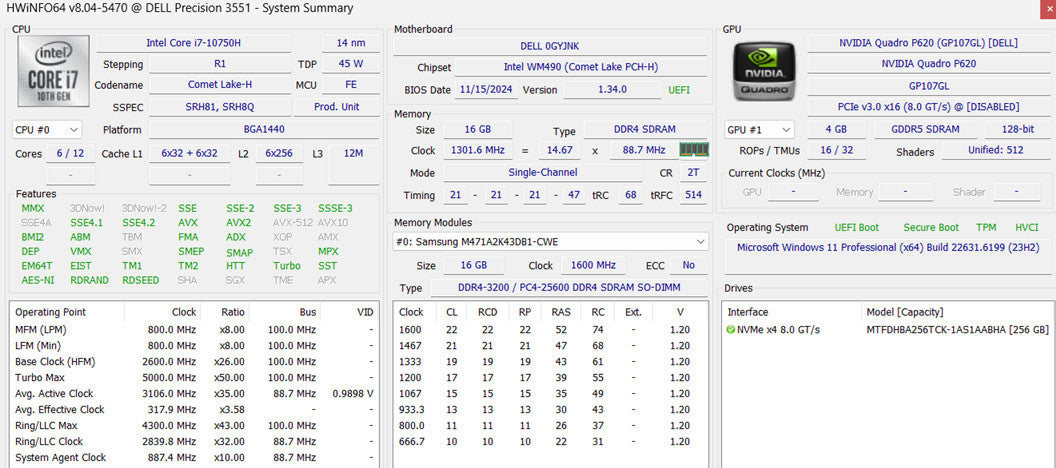Click the 14 nm process field
Viewport: 1056px width, 468px height.
351,43
